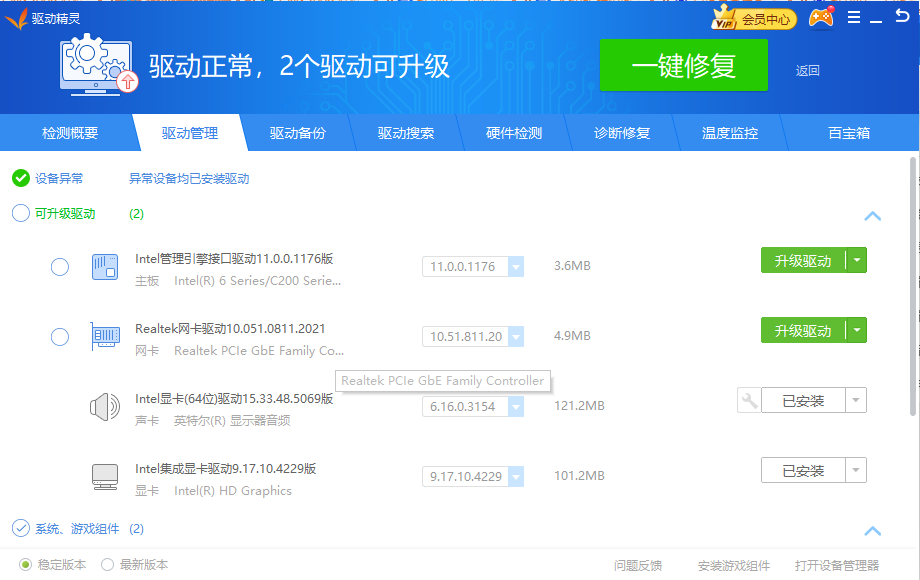Click the Intel管理引擎 motherboard device icon
Viewport: 920px width, 580px height.
[x=105, y=267]
